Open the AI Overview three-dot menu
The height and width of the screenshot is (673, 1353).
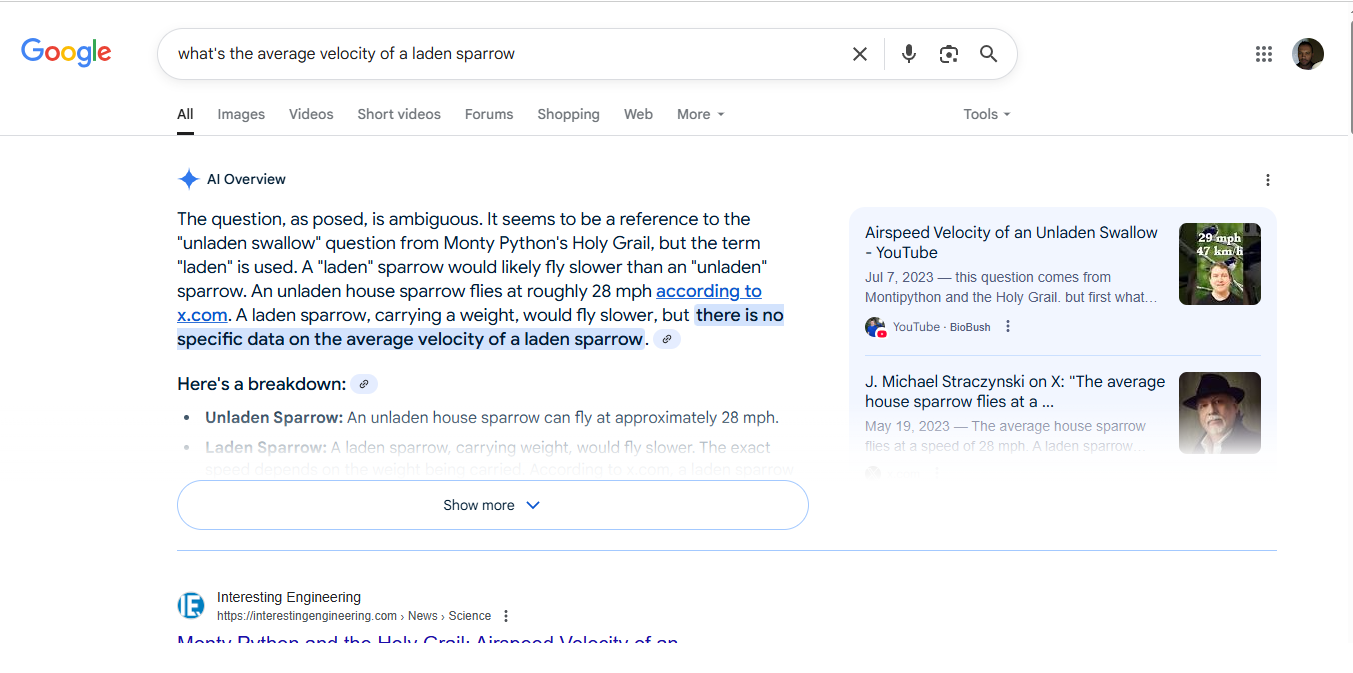tap(1268, 179)
